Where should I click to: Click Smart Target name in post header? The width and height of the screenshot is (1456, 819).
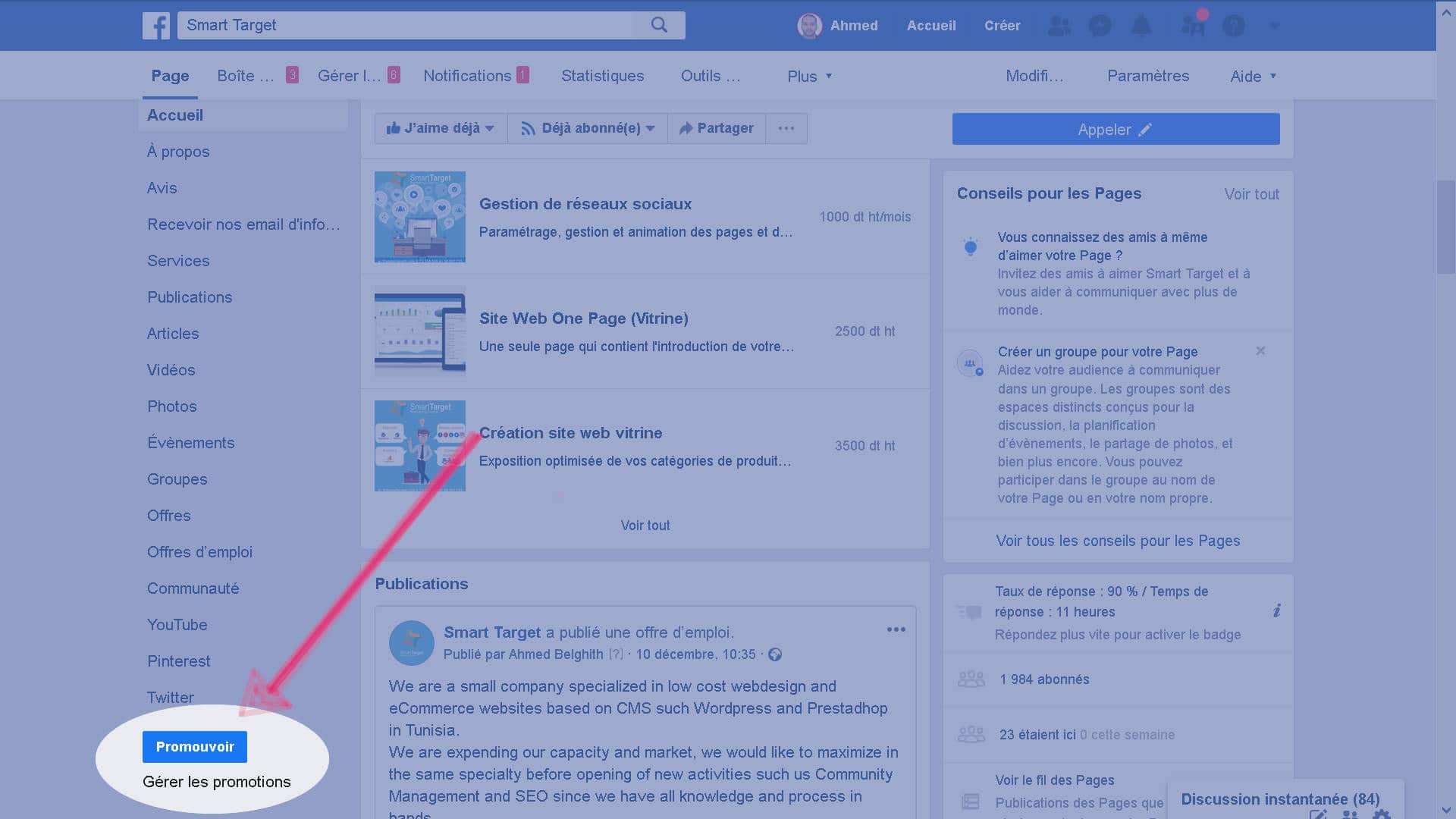[x=492, y=632]
